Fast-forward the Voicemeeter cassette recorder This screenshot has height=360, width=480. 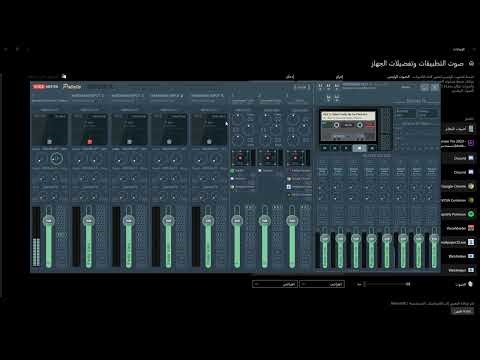point(335,148)
